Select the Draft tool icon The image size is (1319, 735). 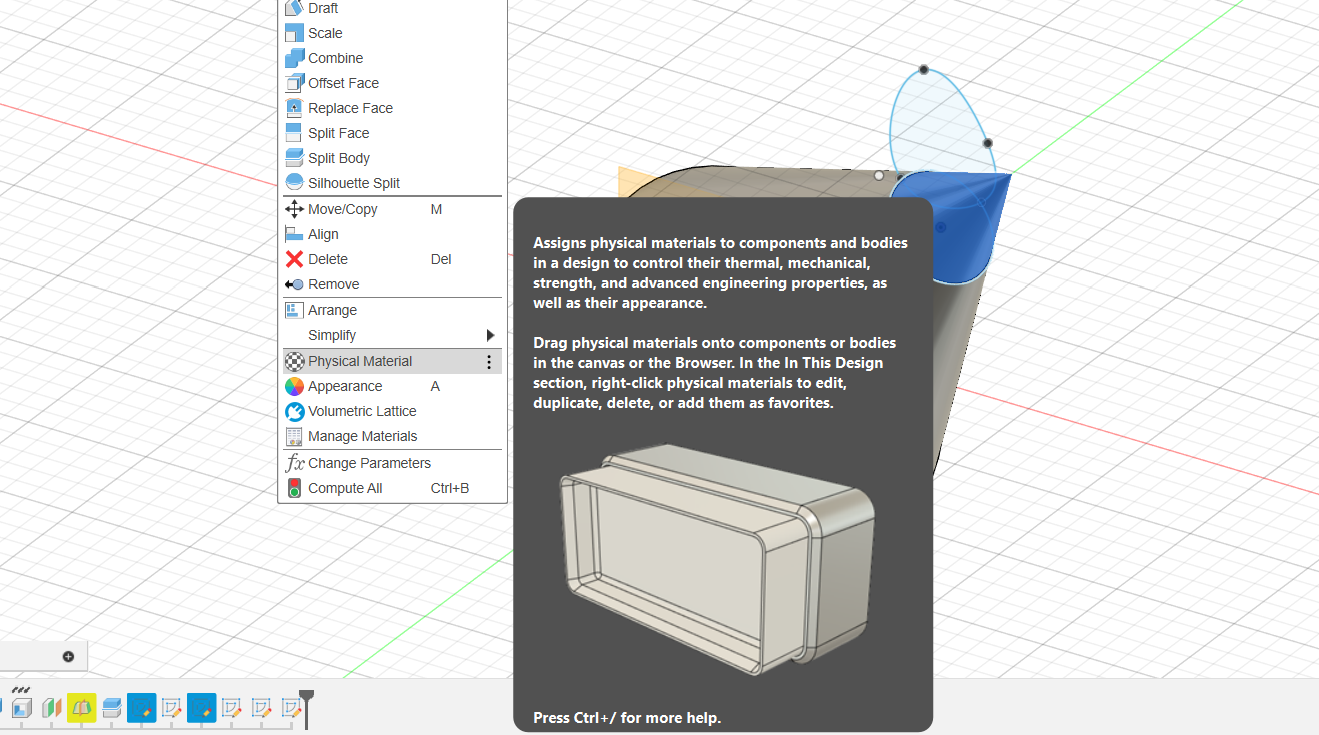pyautogui.click(x=294, y=8)
